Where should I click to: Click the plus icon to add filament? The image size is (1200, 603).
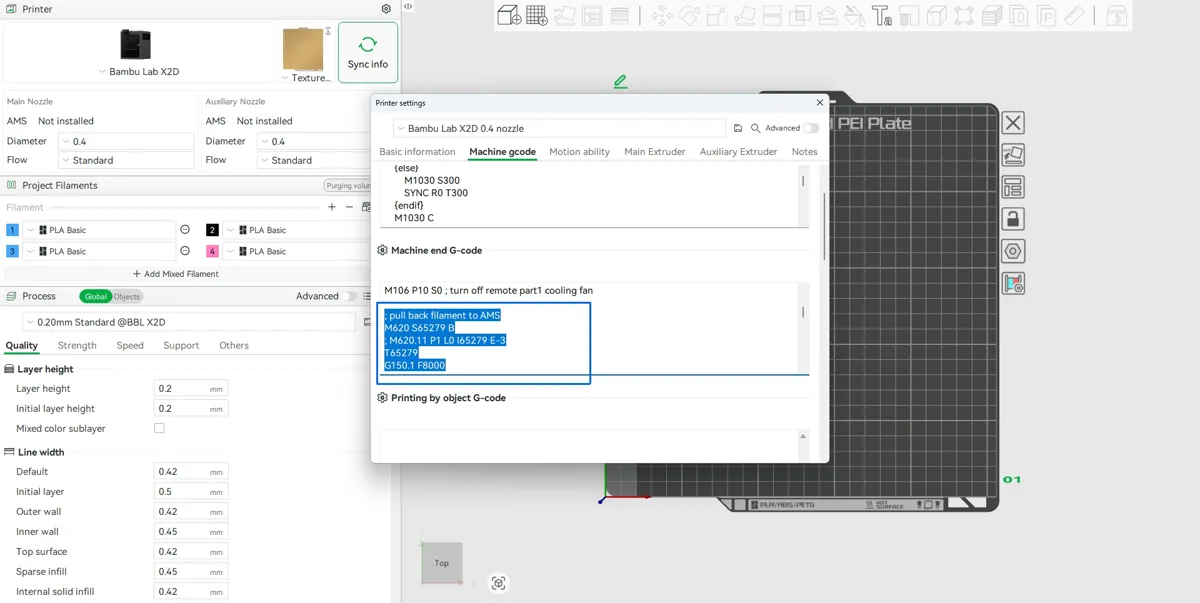click(x=332, y=207)
